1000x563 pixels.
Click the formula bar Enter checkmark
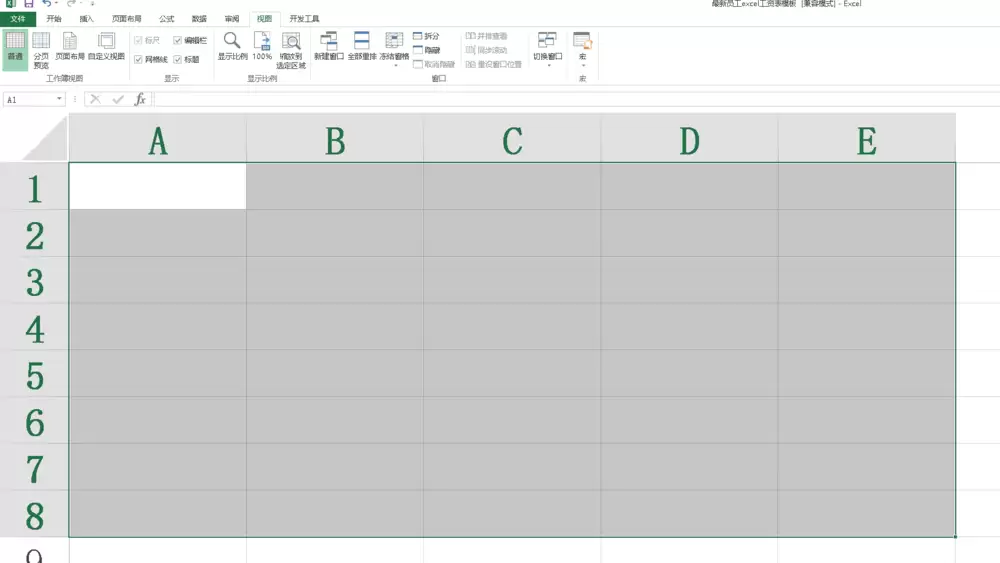tap(118, 99)
